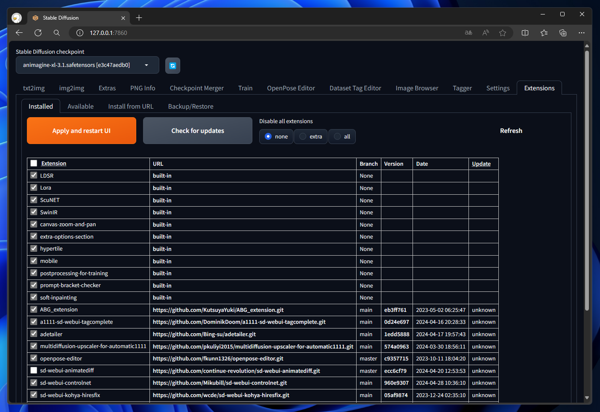
Task: Refresh the checkpoint list icon
Action: click(x=173, y=66)
